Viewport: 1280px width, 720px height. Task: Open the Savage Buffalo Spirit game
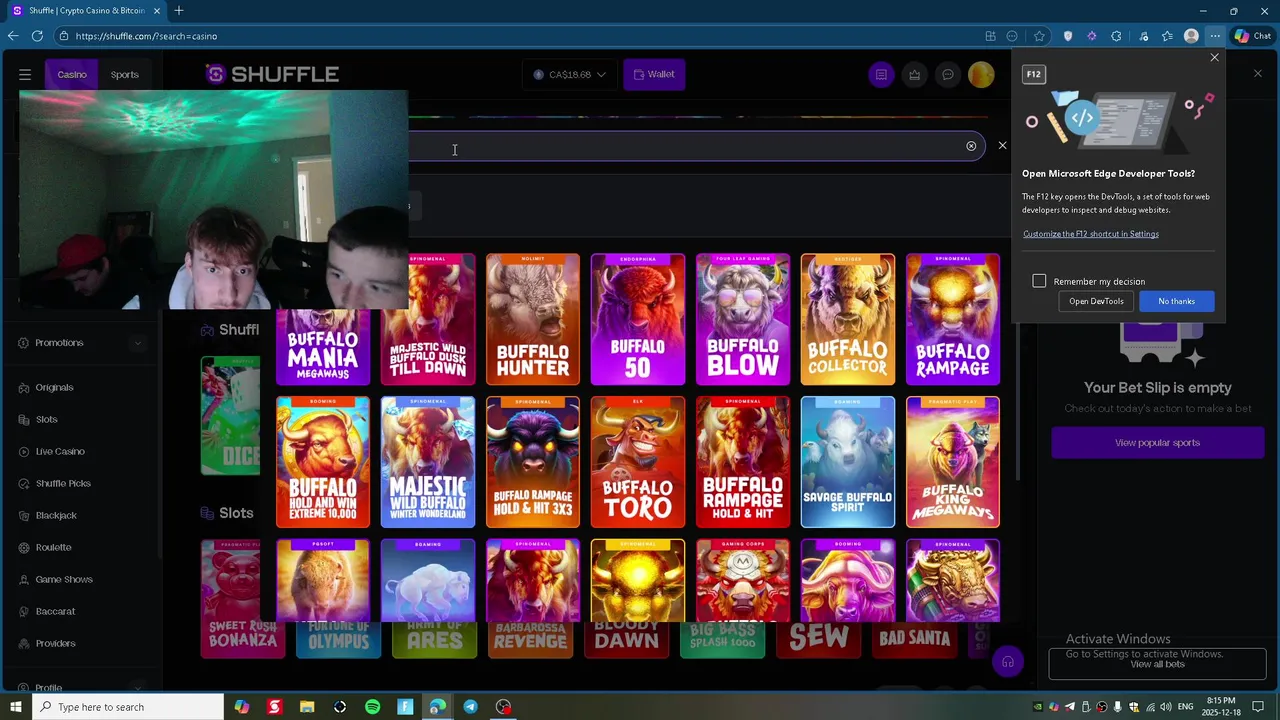click(848, 462)
